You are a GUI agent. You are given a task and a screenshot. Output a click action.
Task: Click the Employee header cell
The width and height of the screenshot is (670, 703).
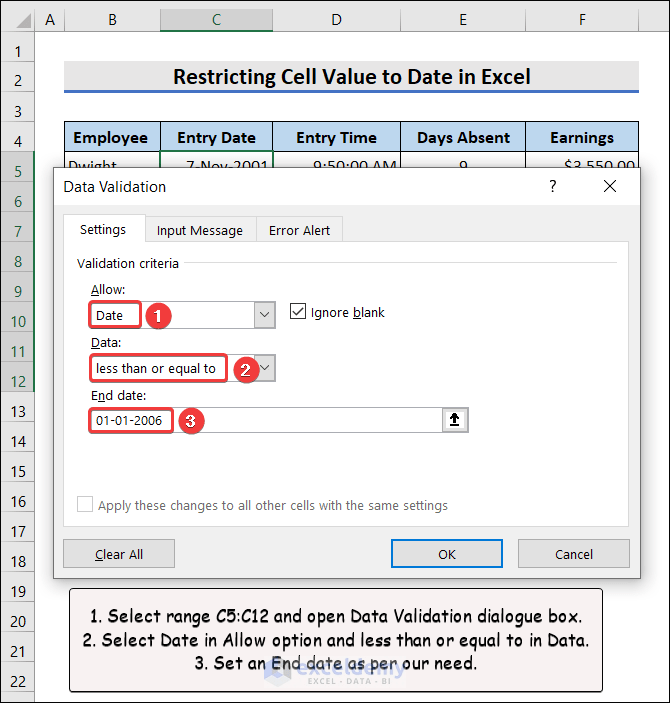112,137
